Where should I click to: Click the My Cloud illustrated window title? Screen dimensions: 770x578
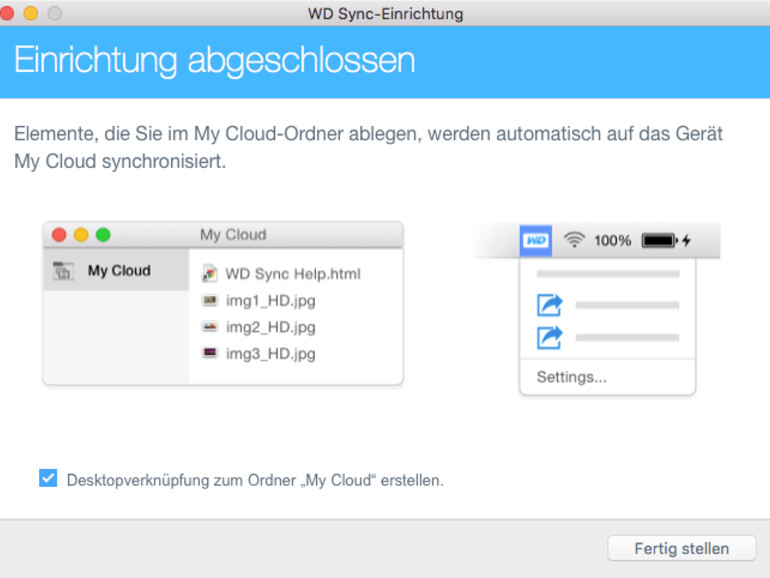[x=233, y=234]
